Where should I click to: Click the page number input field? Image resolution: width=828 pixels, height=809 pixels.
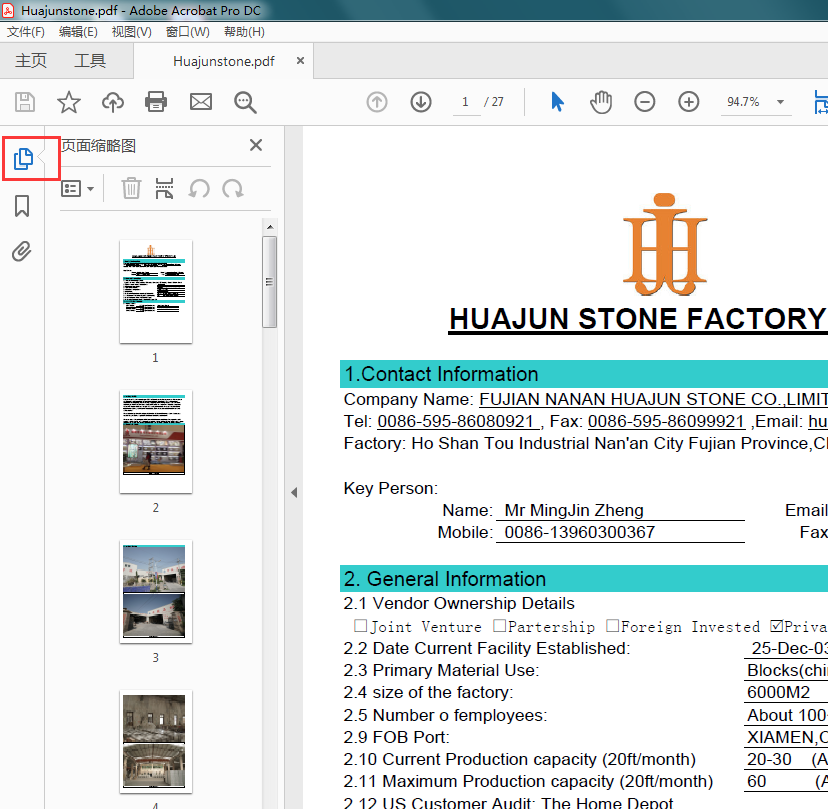pos(465,102)
